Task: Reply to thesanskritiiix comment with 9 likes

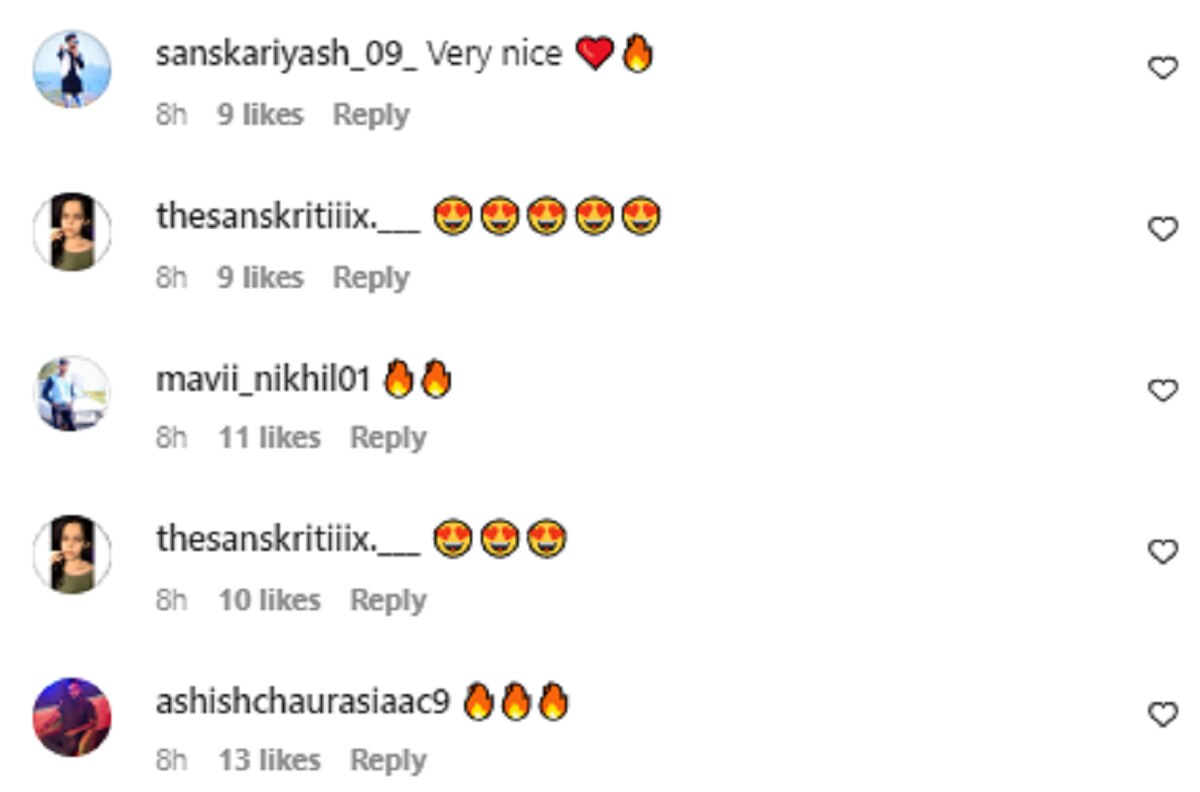Action: click(371, 277)
